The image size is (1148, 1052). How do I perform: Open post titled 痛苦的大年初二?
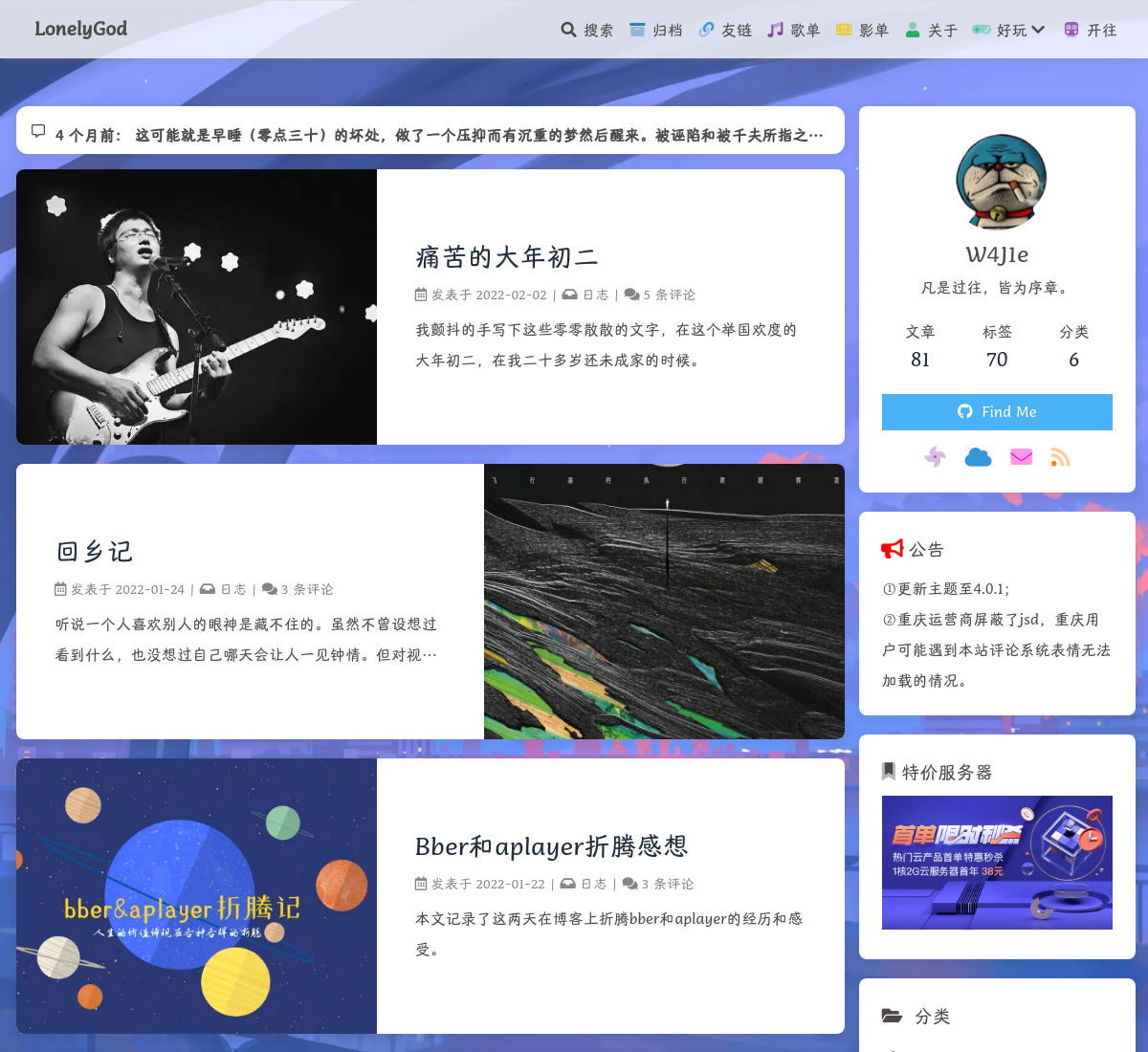pos(507,256)
